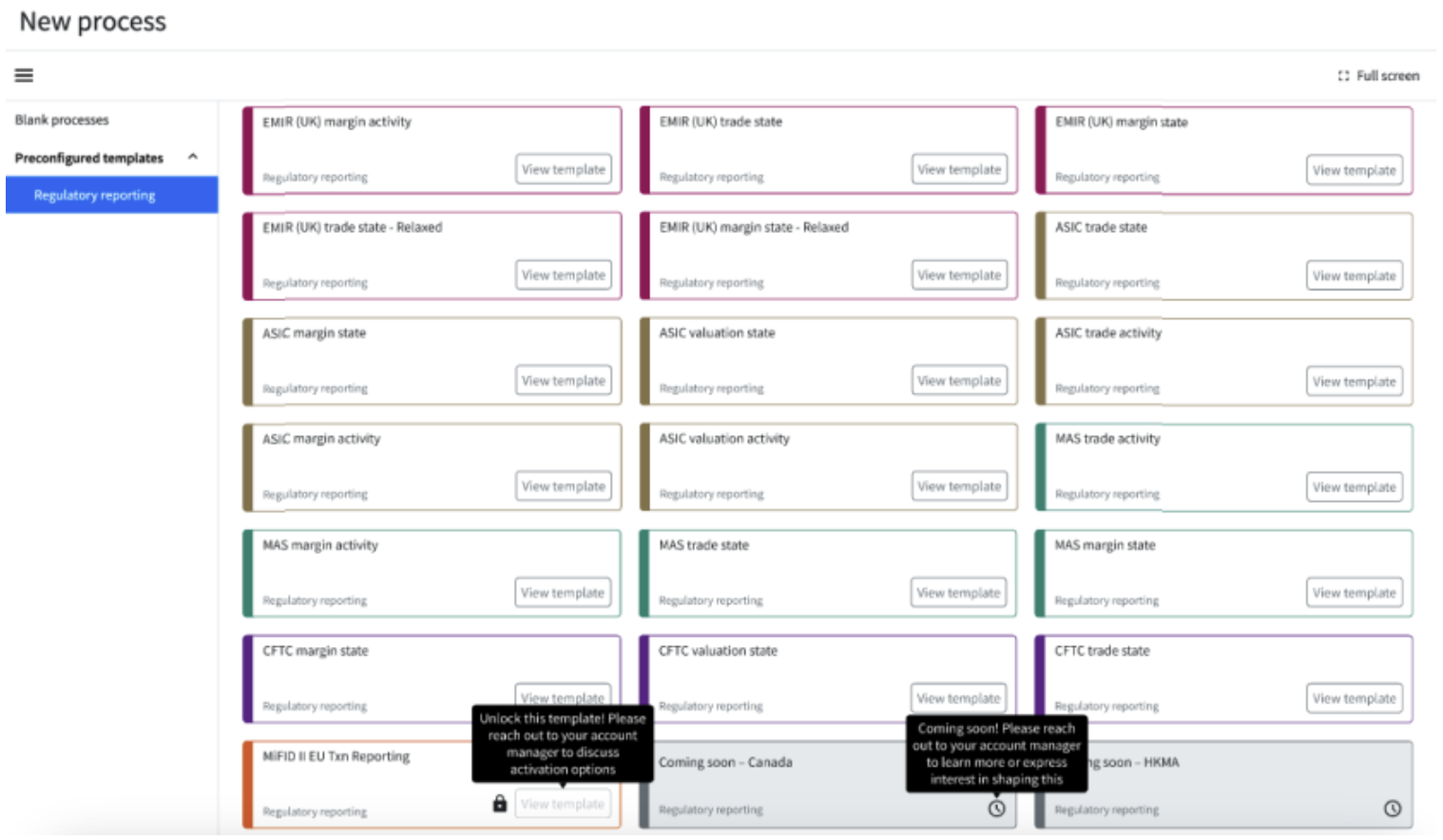
Task: Click the 'MAS trade activity' card title
Action: tap(1107, 438)
